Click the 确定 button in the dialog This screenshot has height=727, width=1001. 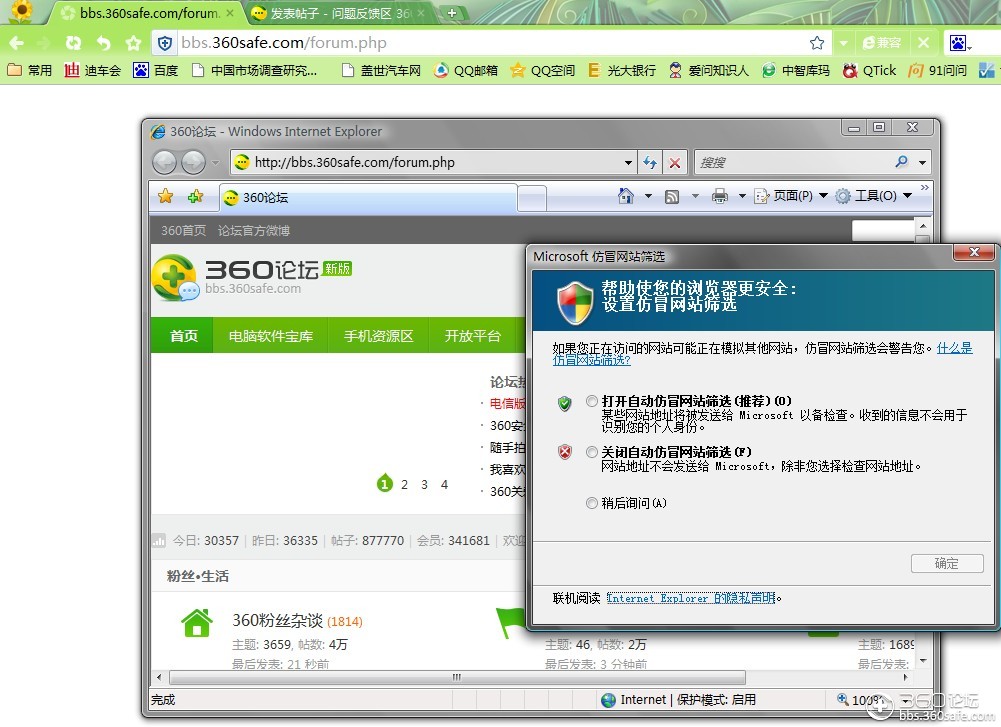click(x=947, y=564)
